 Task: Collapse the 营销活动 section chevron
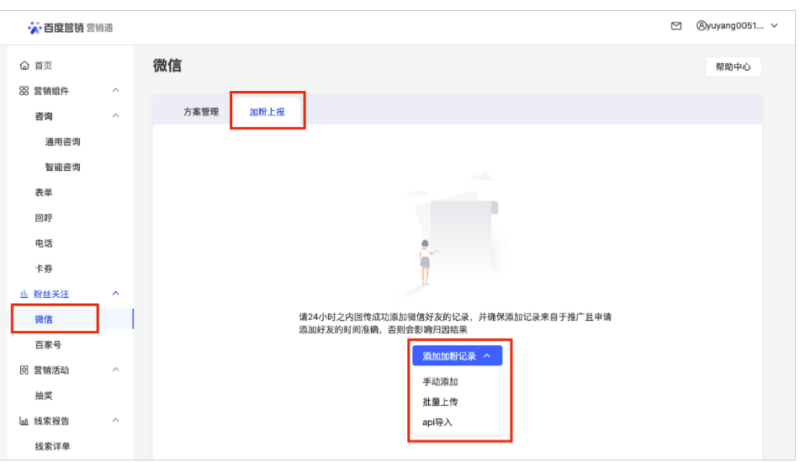(116, 370)
